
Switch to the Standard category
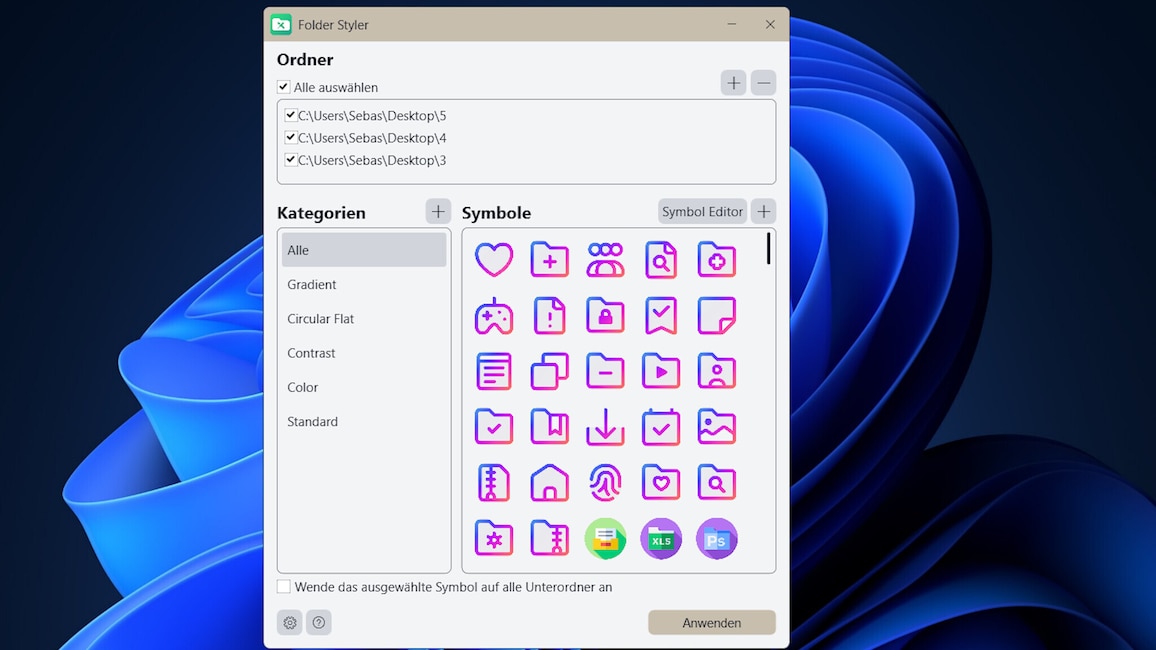pos(364,422)
